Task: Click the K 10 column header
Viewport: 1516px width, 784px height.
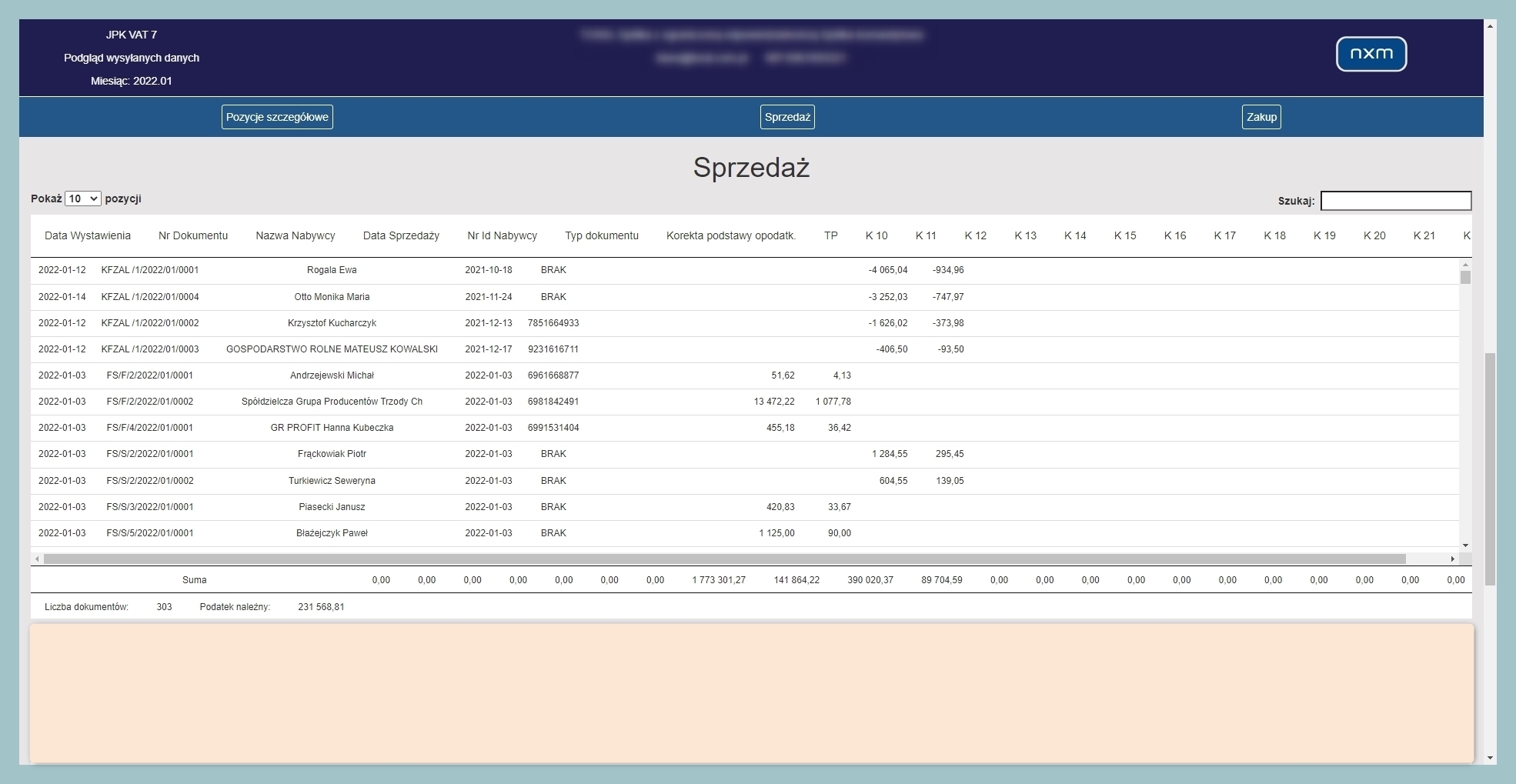Action: (x=877, y=235)
